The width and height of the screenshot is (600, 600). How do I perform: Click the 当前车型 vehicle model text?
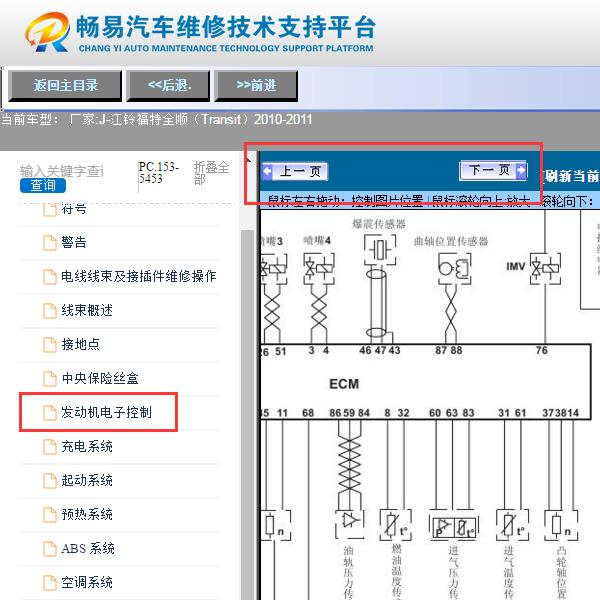click(157, 119)
